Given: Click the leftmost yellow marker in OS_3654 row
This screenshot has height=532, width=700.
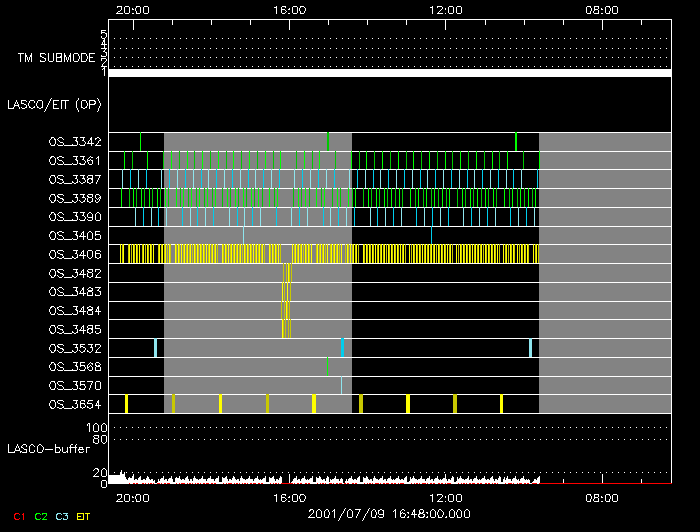Looking at the screenshot, I should [x=126, y=403].
